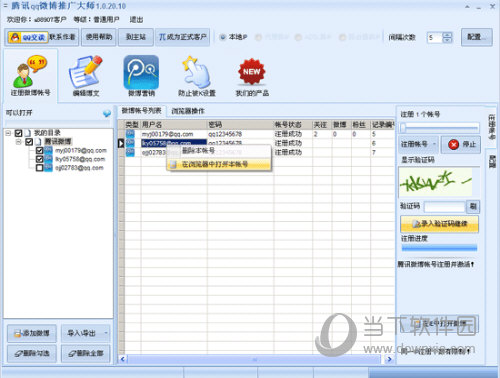Decrease the 间隔次数 spinner value

click(x=447, y=40)
